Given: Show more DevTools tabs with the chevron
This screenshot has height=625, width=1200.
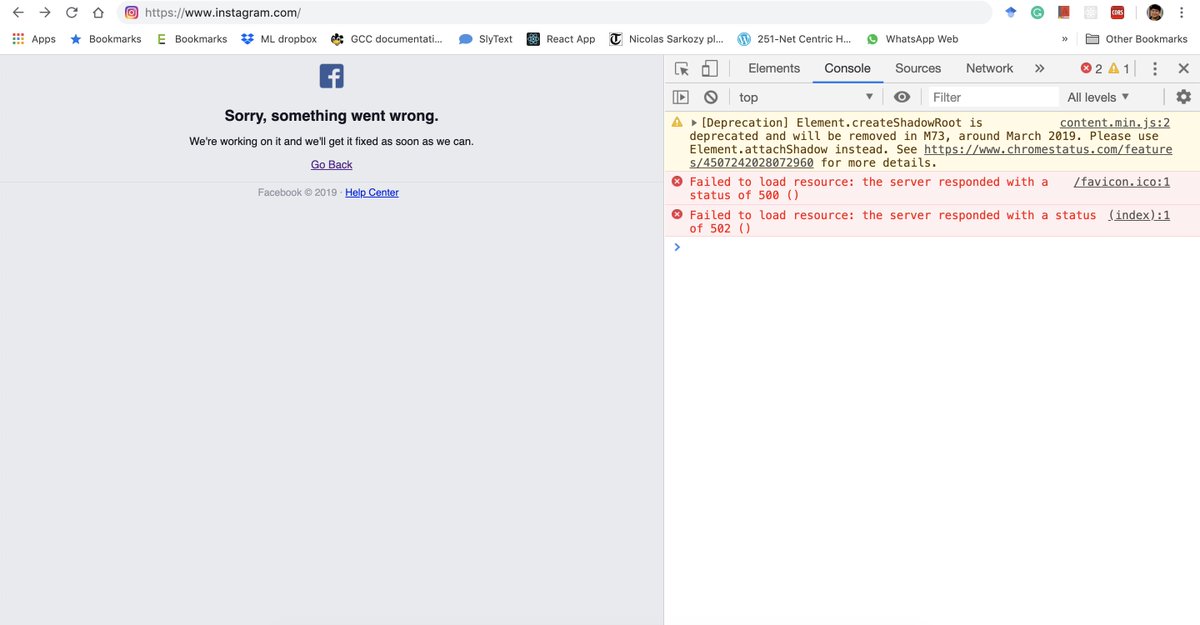Looking at the screenshot, I should 1039,68.
